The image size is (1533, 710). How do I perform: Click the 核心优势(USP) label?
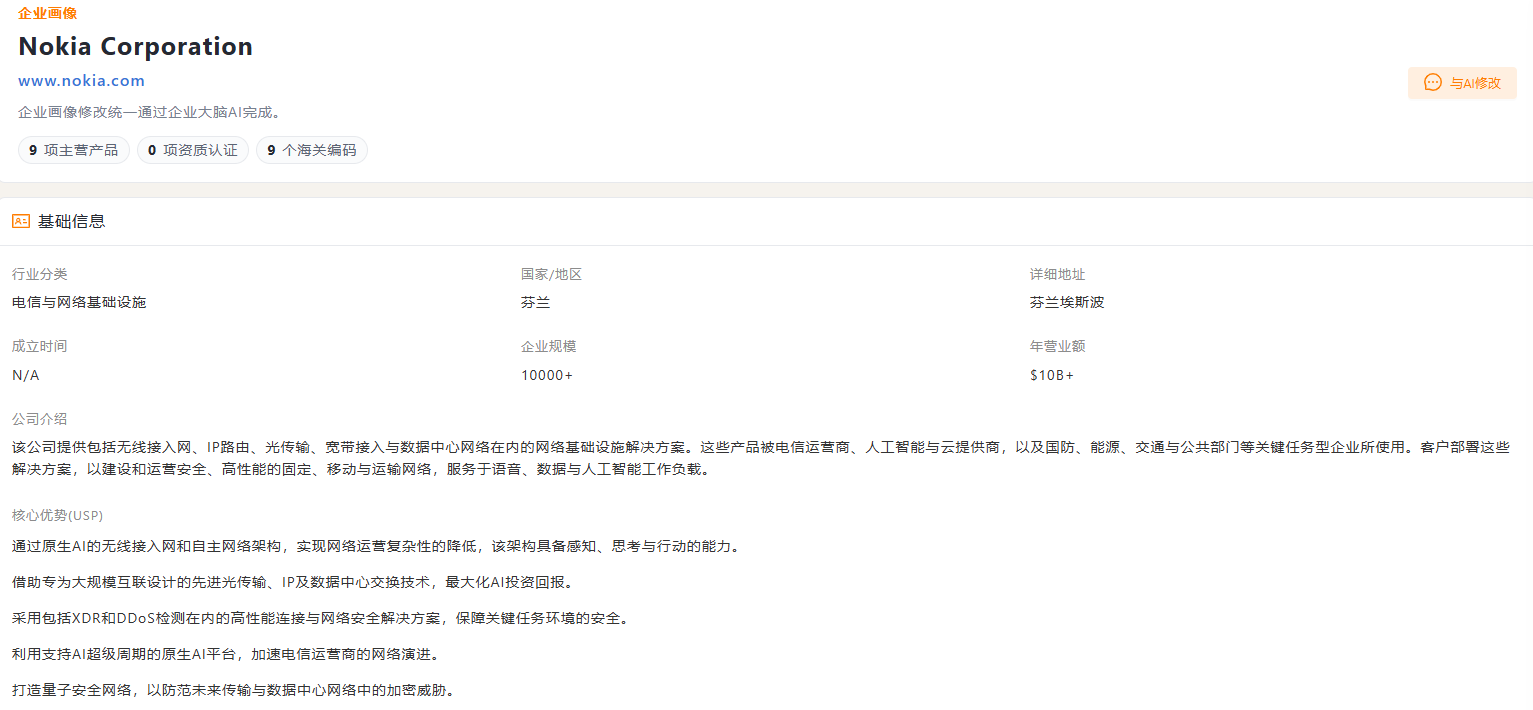pos(57,516)
